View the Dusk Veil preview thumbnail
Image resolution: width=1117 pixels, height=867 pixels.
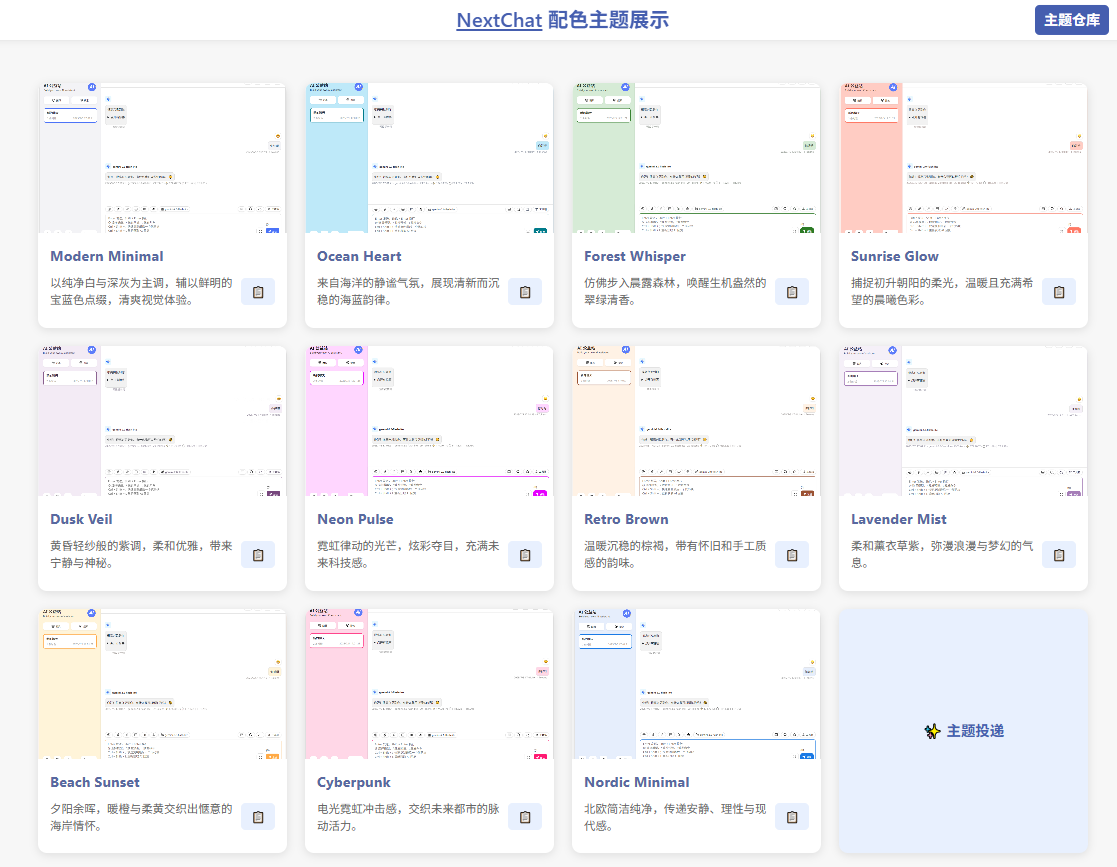162,421
